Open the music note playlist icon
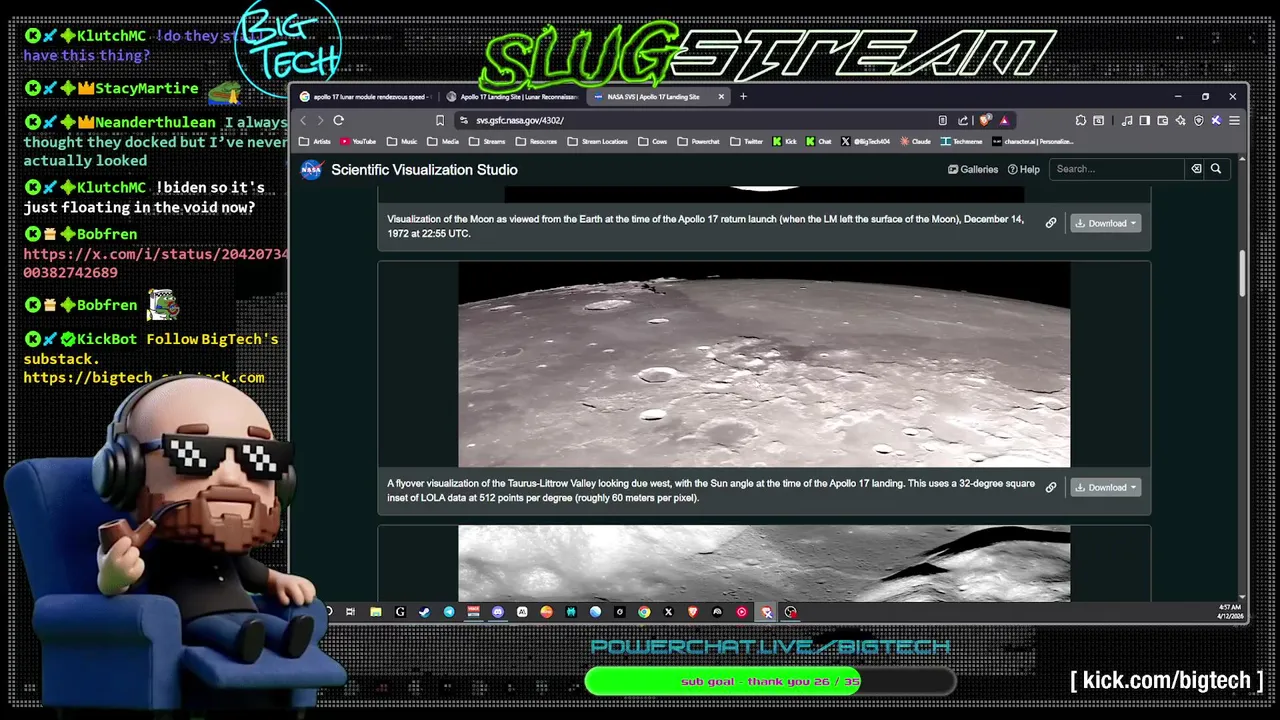Viewport: 1280px width, 720px height. 1127,120
